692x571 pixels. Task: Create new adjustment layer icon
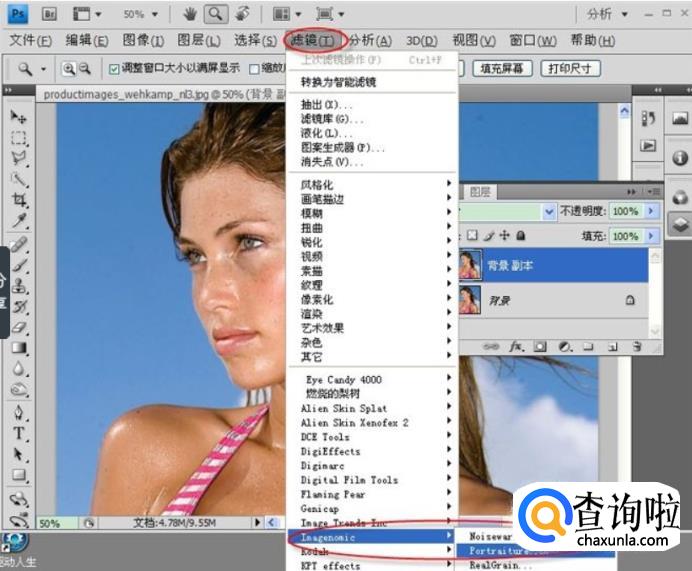pyautogui.click(x=564, y=347)
